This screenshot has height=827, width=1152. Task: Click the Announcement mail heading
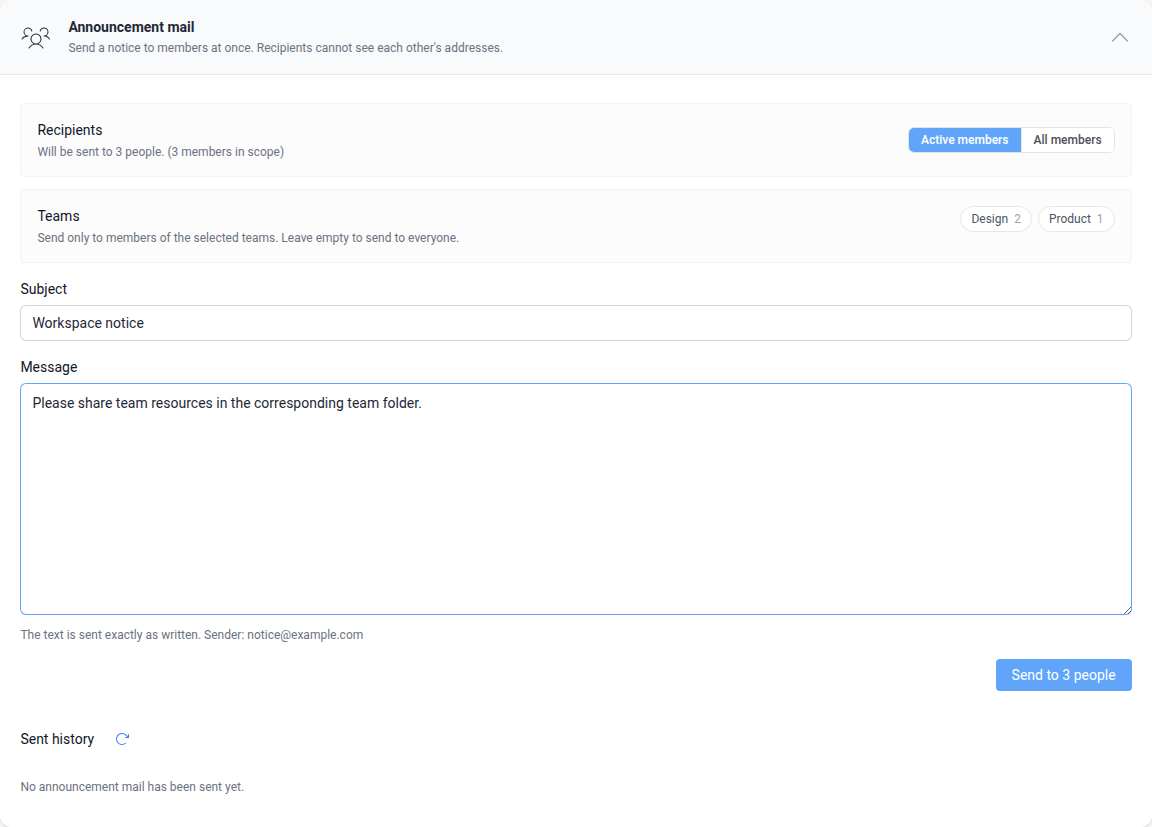[x=132, y=27]
